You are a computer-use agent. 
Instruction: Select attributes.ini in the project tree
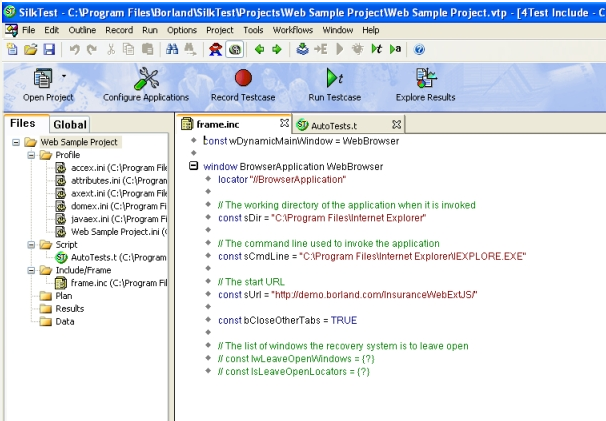pyautogui.click(x=111, y=181)
